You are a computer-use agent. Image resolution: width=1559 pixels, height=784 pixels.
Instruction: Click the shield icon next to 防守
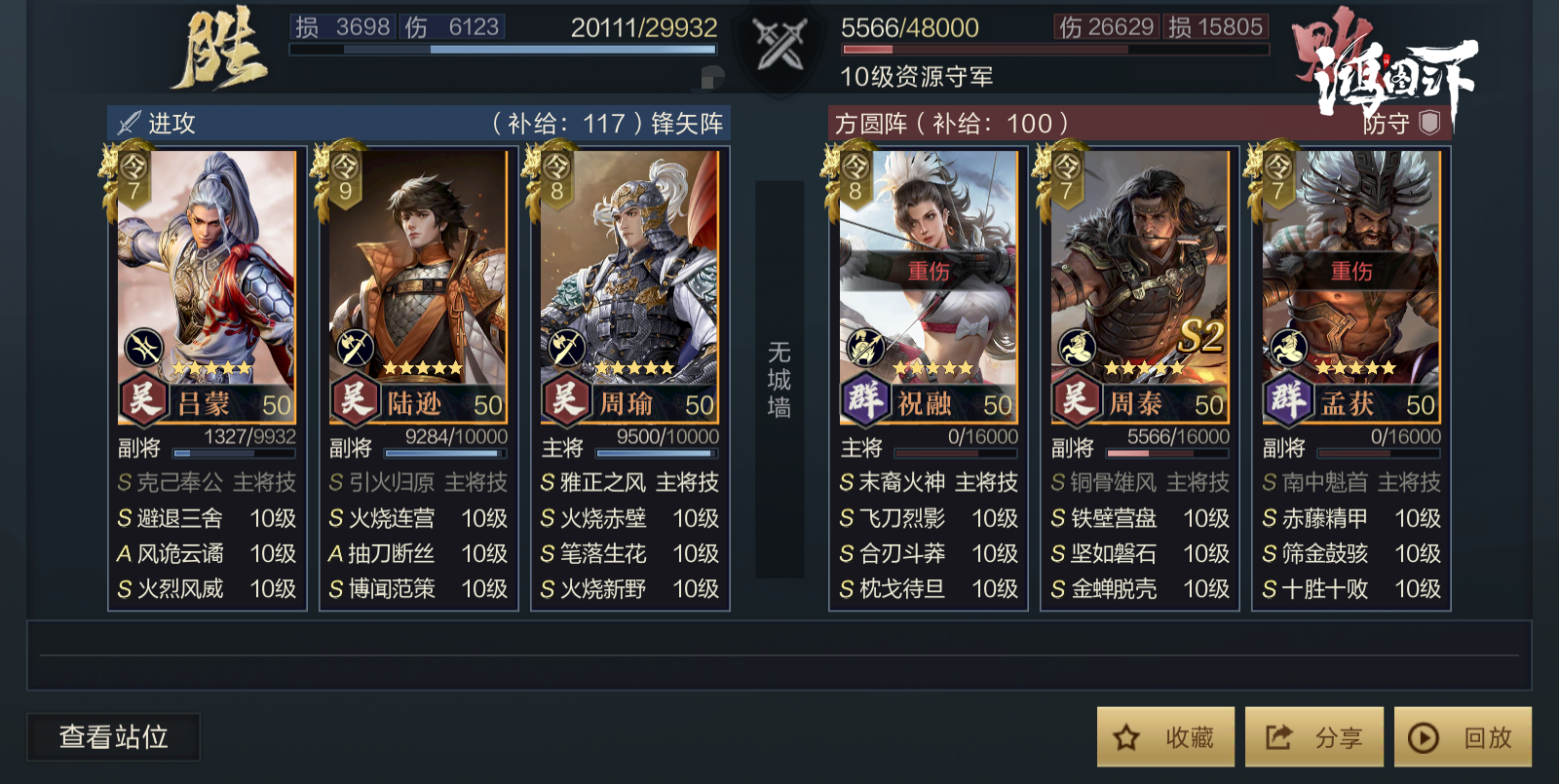[x=1429, y=123]
